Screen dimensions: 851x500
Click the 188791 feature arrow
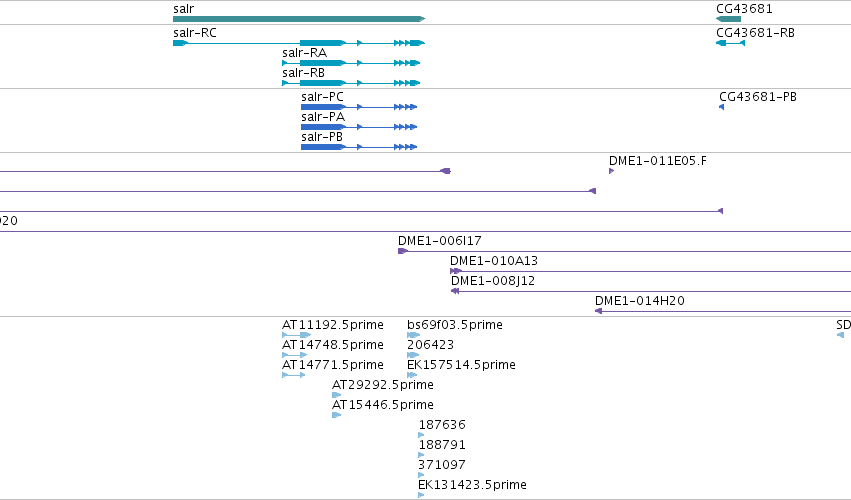click(421, 455)
